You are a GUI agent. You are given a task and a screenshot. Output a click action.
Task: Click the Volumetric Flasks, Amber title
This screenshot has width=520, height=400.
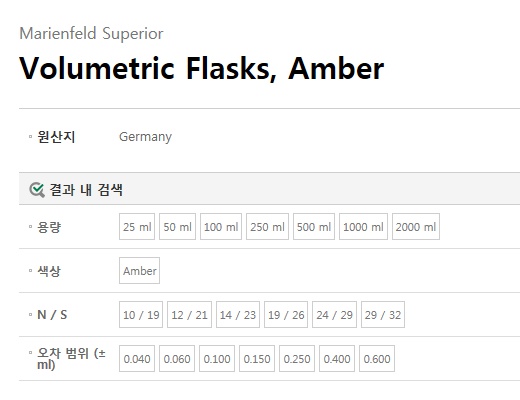pyautogui.click(x=202, y=68)
